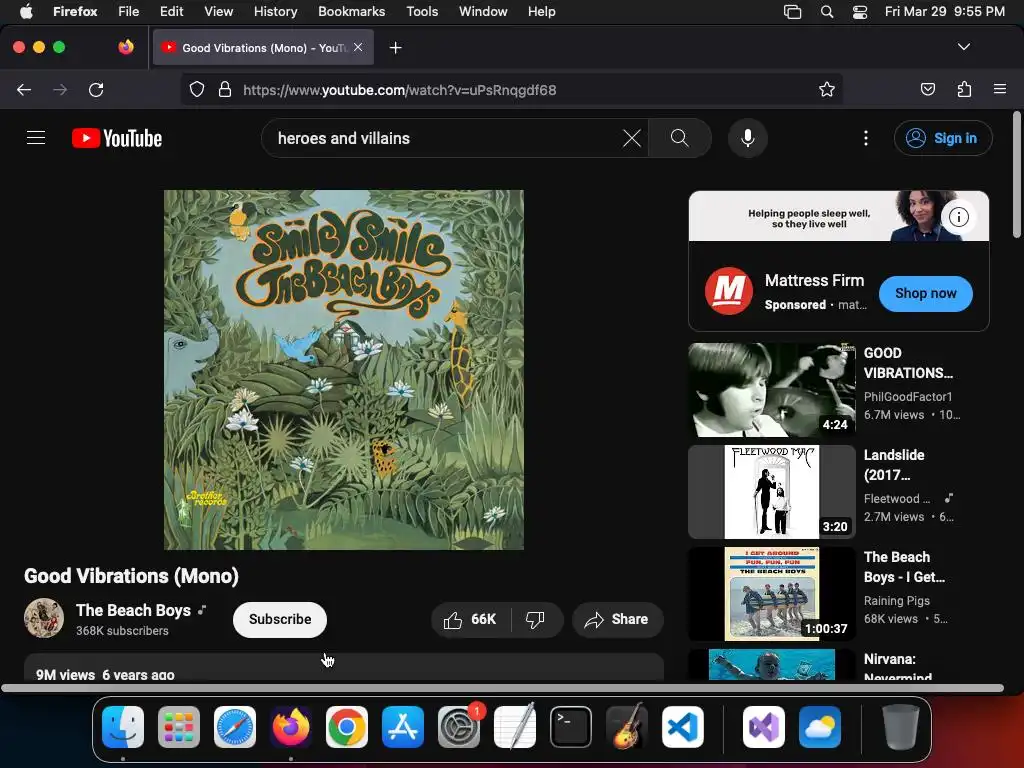This screenshot has height=768, width=1024.
Task: Click the horizontal scrollbar at page bottom
Action: (502, 688)
